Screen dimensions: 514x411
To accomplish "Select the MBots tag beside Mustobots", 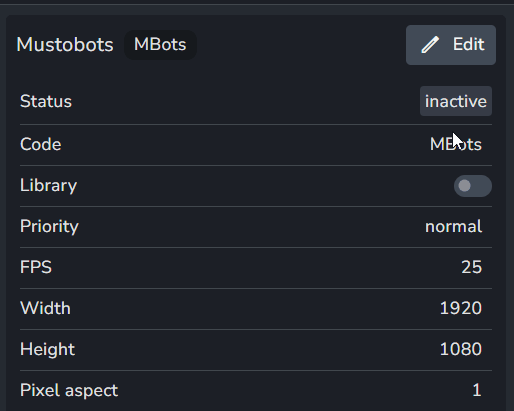I will pyautogui.click(x=160, y=45).
